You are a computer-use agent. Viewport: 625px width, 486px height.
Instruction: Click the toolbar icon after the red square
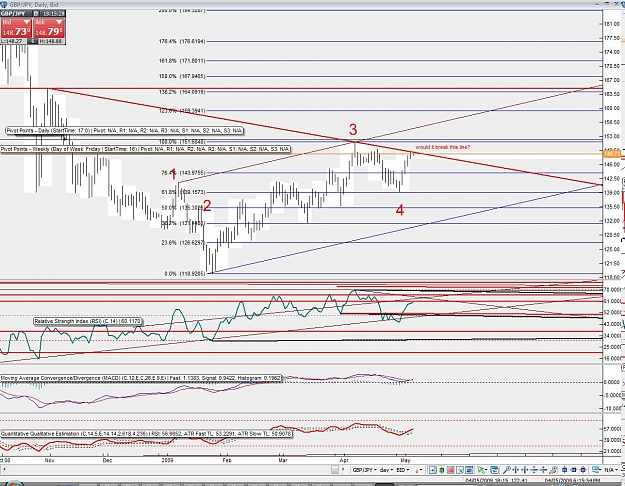[x=460, y=470]
